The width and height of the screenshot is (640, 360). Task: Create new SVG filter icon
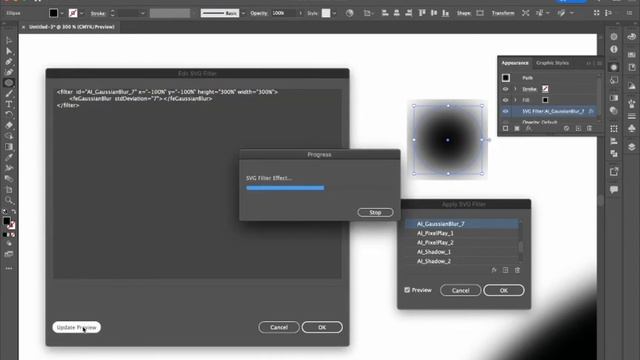(505, 270)
